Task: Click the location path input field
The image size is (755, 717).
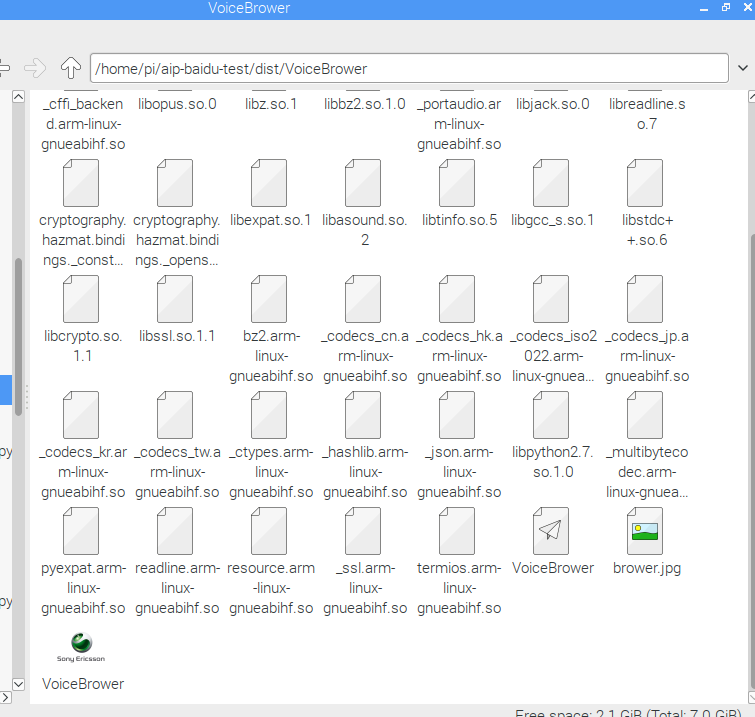Action: 409,68
